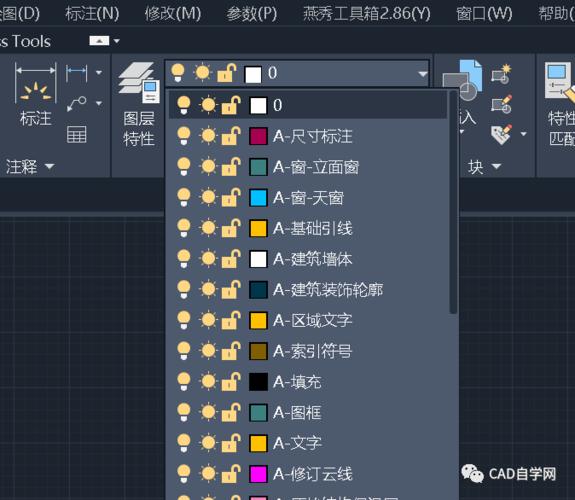Turn off the A-尺寸标注 layer bulb
Screen dimensions: 575x500
click(x=184, y=136)
